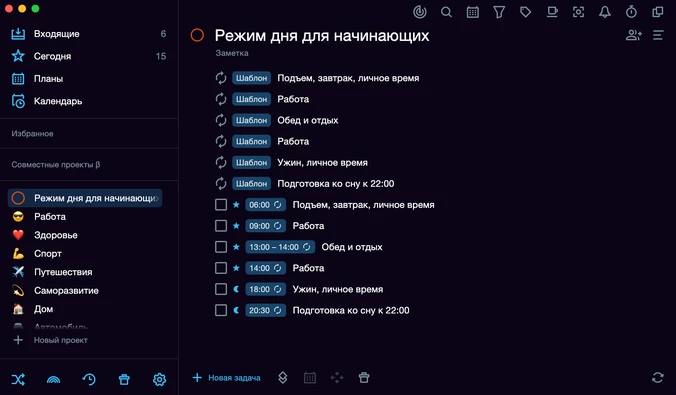The height and width of the screenshot is (395, 676).
Task: Click Шаблон badge on Обед и отдых row
Action: tap(251, 120)
